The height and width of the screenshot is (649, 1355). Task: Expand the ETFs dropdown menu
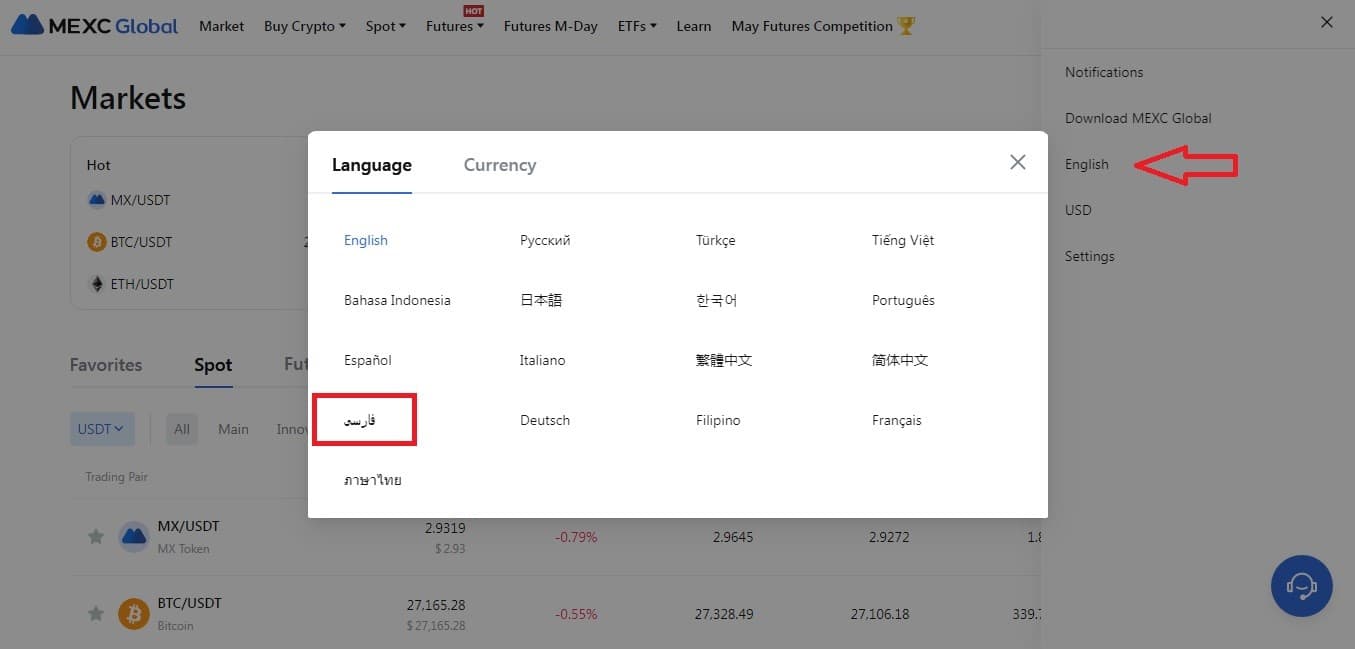[637, 26]
